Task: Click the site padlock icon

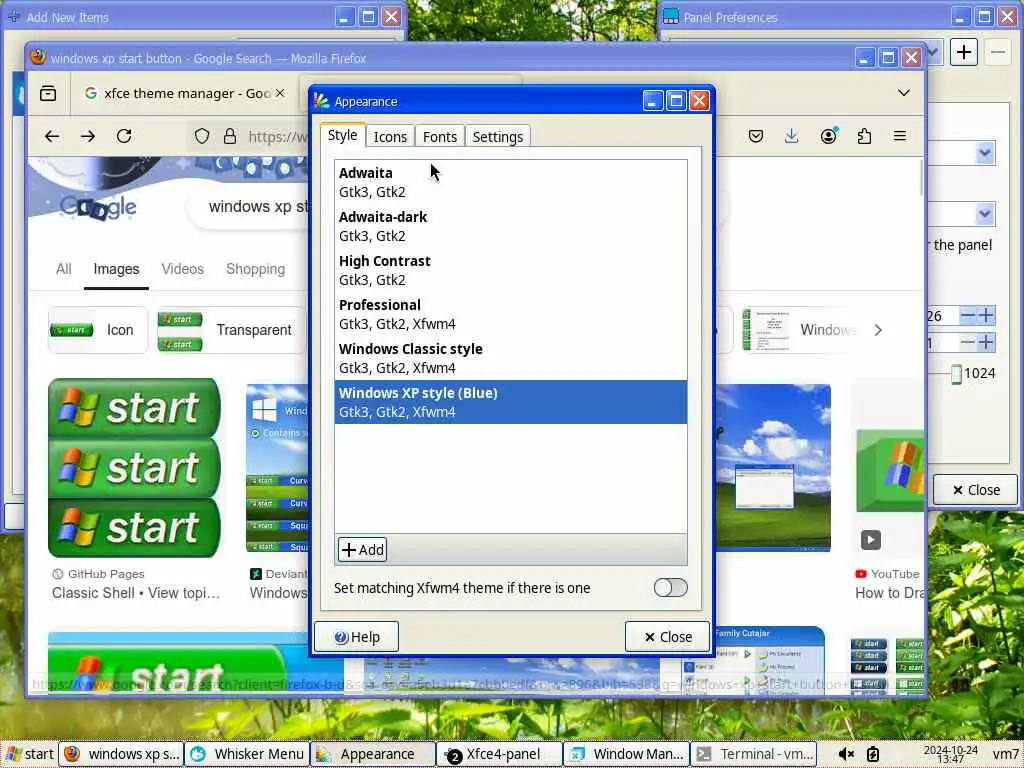Action: click(x=230, y=136)
